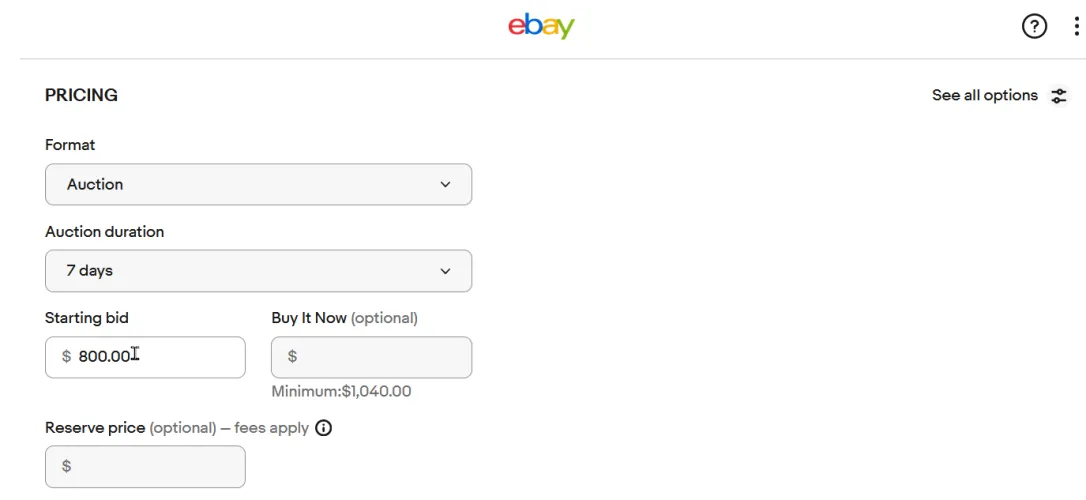Open the See all options link
The height and width of the screenshot is (500, 1086).
pyautogui.click(x=985, y=96)
